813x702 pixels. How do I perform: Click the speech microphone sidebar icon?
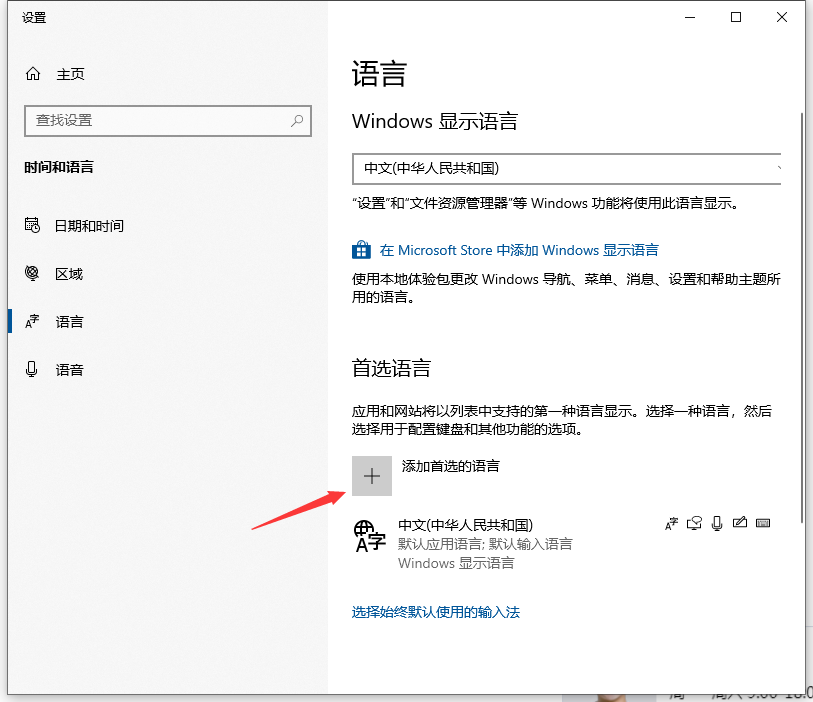pos(32,369)
